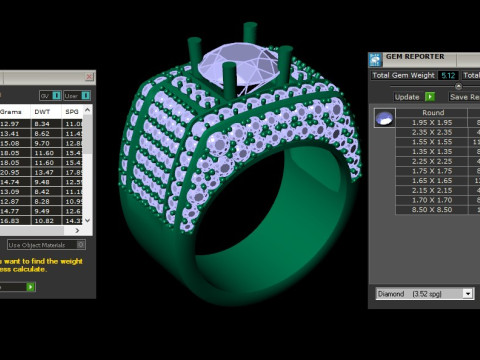Select the 1.70 X 1.70 gem row
The image size is (480, 360).
(x=432, y=200)
